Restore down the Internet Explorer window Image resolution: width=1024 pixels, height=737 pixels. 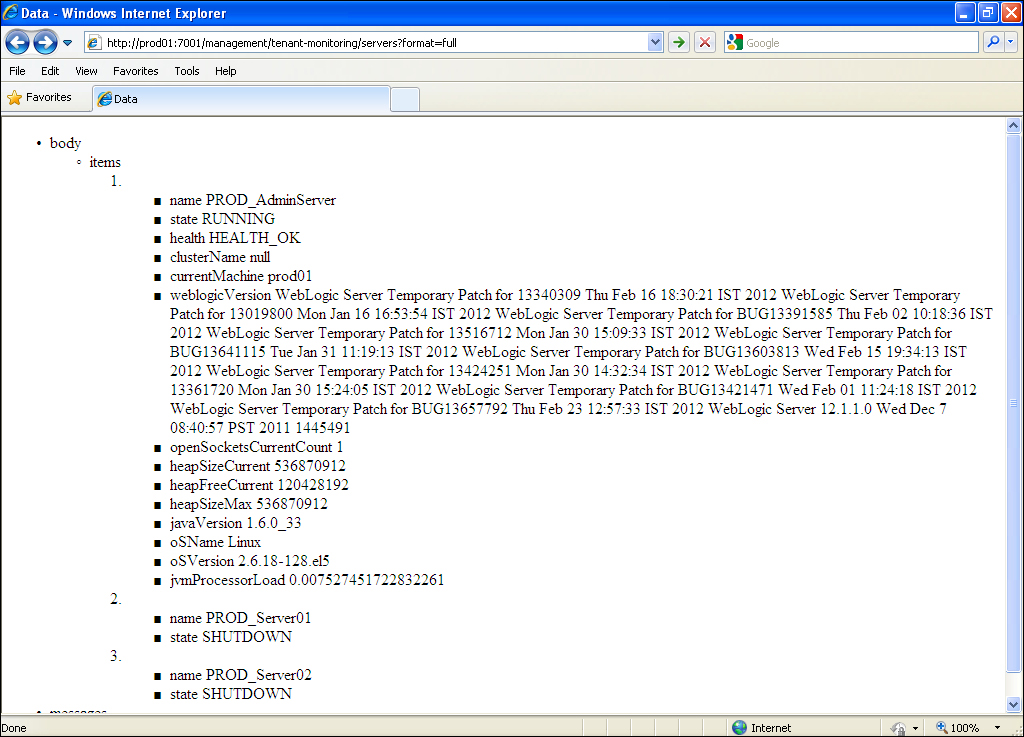pyautogui.click(x=987, y=12)
